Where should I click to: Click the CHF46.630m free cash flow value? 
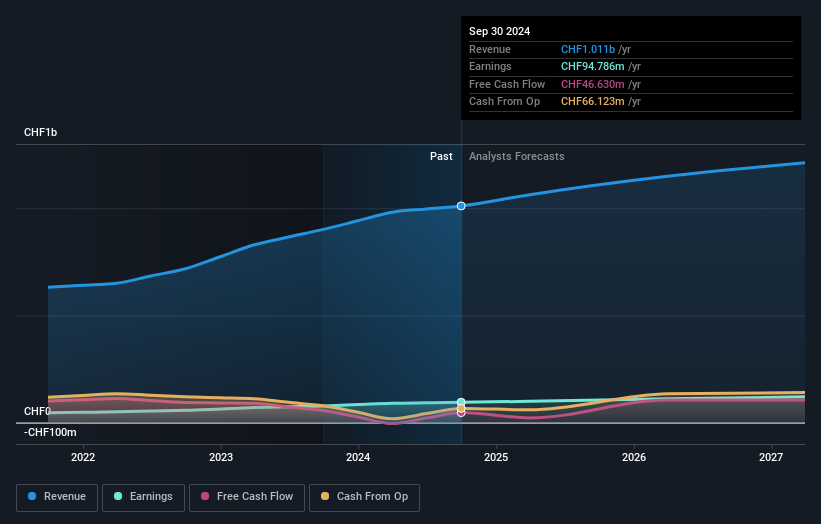tap(592, 84)
